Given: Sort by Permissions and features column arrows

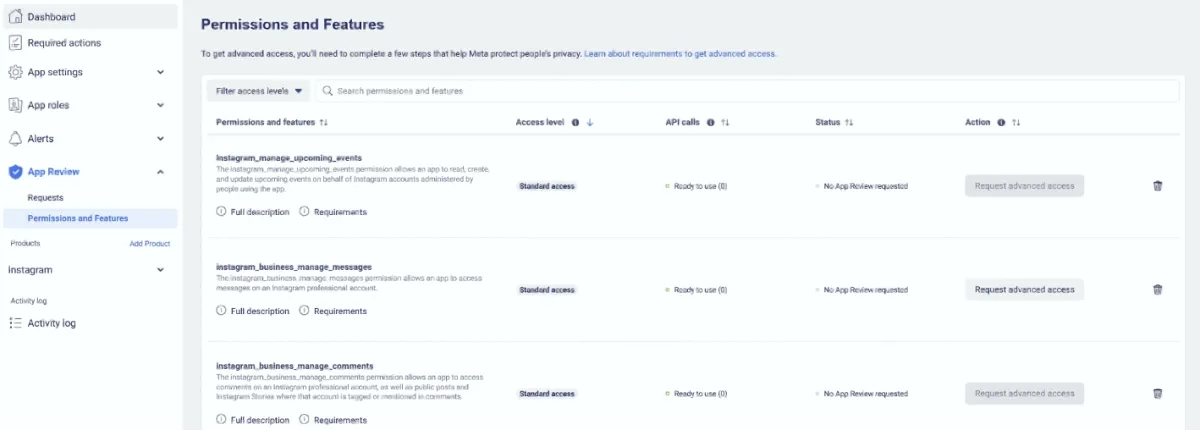Looking at the screenshot, I should (x=324, y=122).
